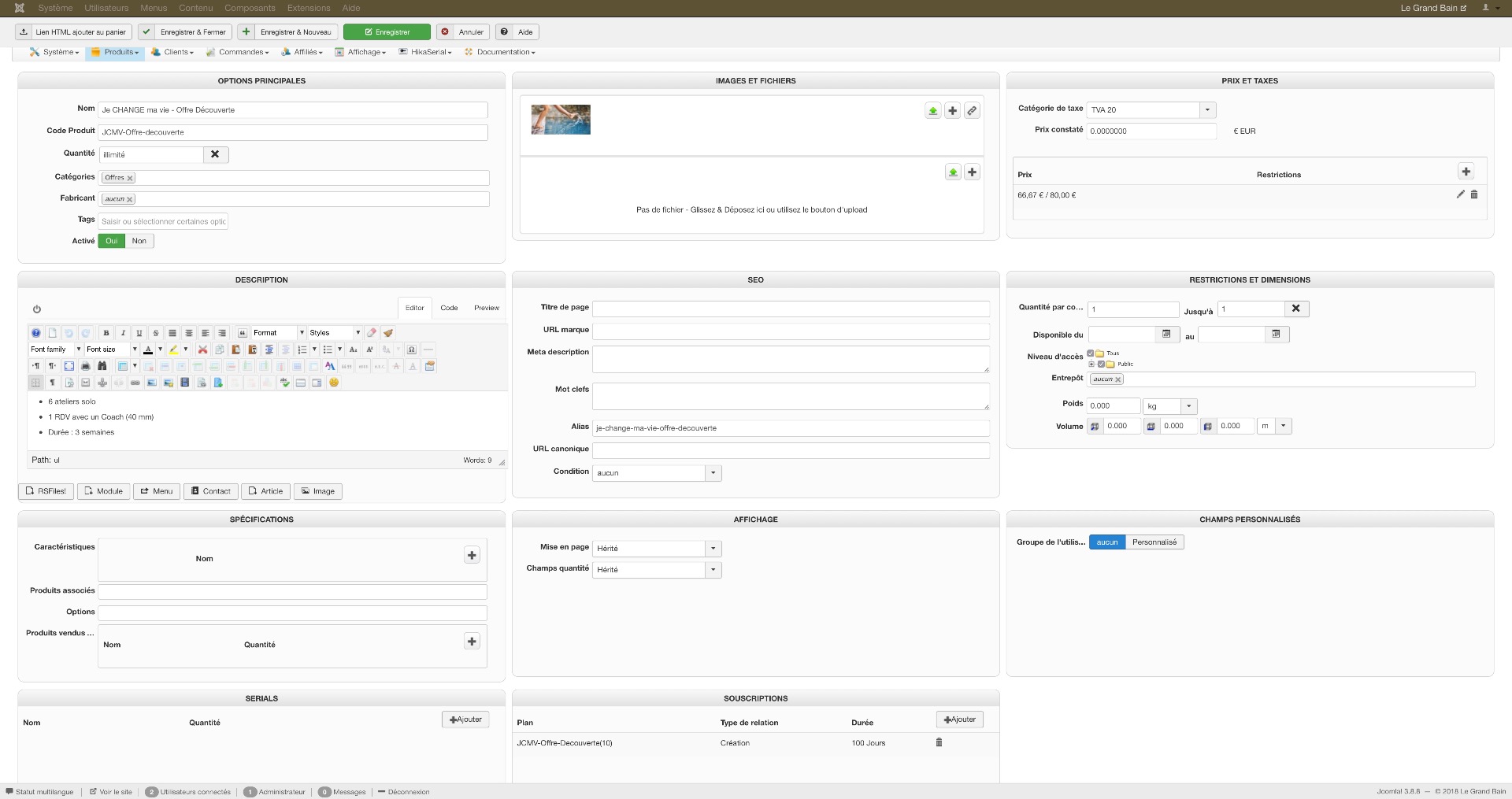Select Personnalisé for user group

(x=1154, y=542)
